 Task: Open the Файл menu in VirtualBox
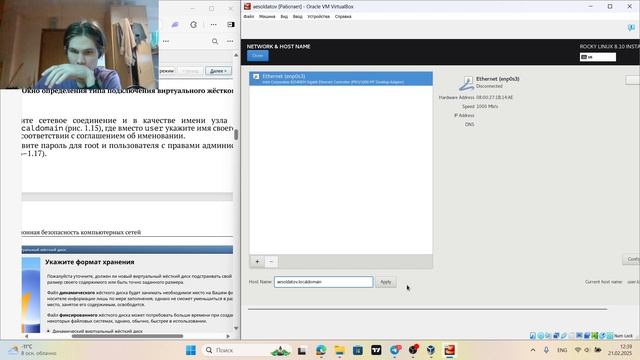249,17
